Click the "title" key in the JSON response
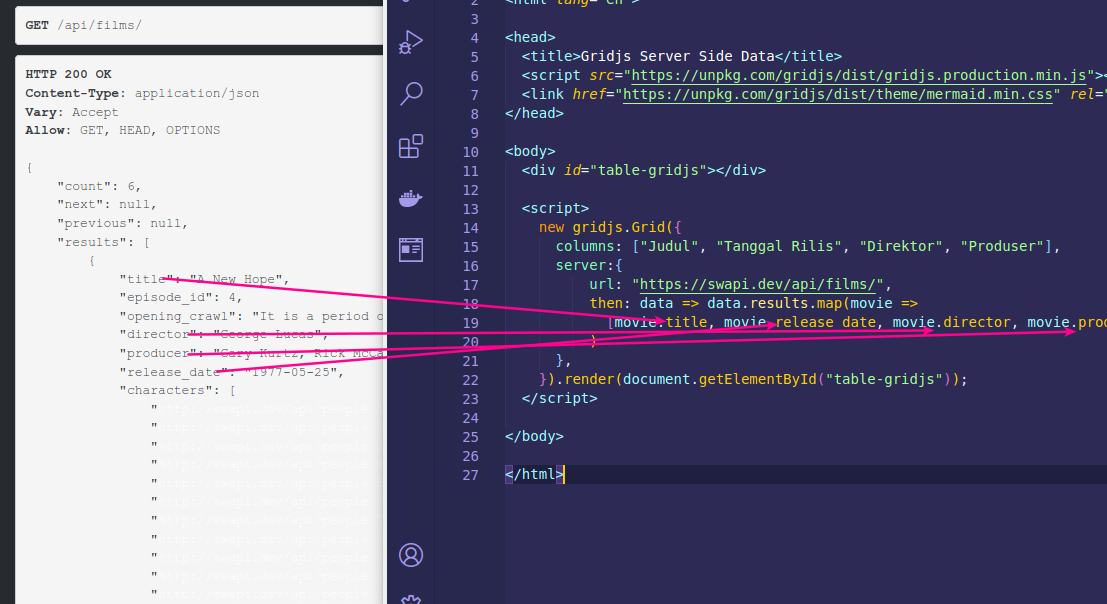The height and width of the screenshot is (604, 1107). tap(148, 279)
